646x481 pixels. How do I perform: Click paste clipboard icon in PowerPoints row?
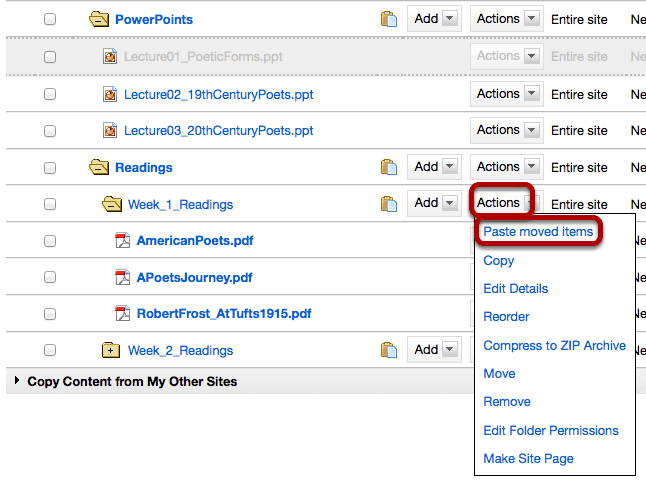[x=389, y=19]
